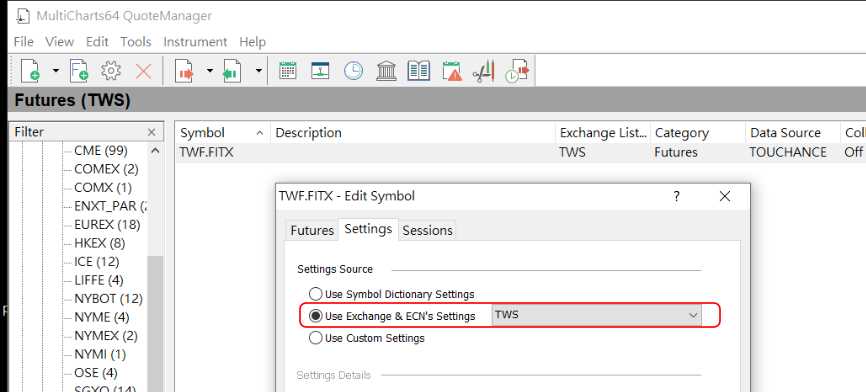Close the Filter panel
The image size is (866, 392).
click(152, 133)
